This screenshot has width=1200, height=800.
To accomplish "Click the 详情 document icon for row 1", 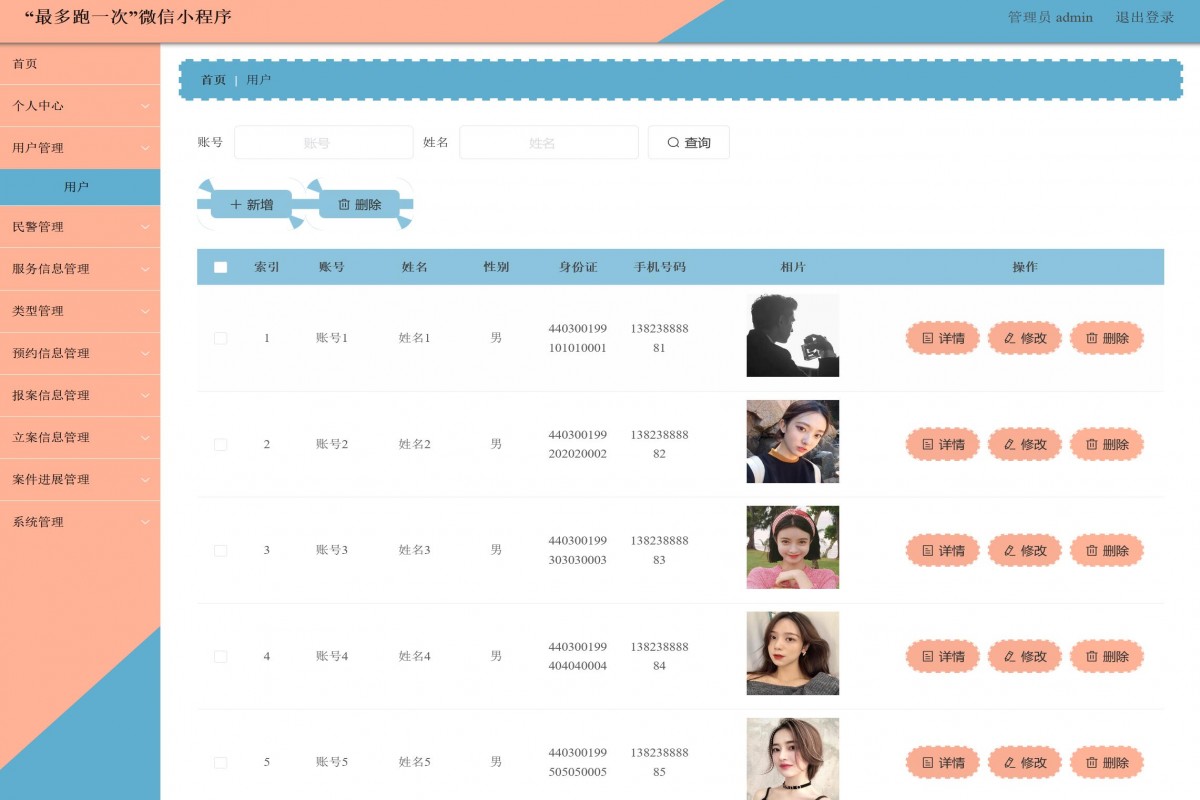I will pos(927,339).
